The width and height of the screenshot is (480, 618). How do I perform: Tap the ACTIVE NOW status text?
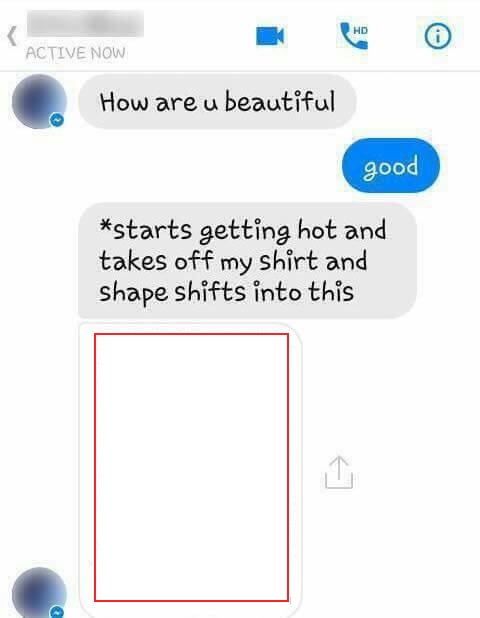(x=75, y=53)
